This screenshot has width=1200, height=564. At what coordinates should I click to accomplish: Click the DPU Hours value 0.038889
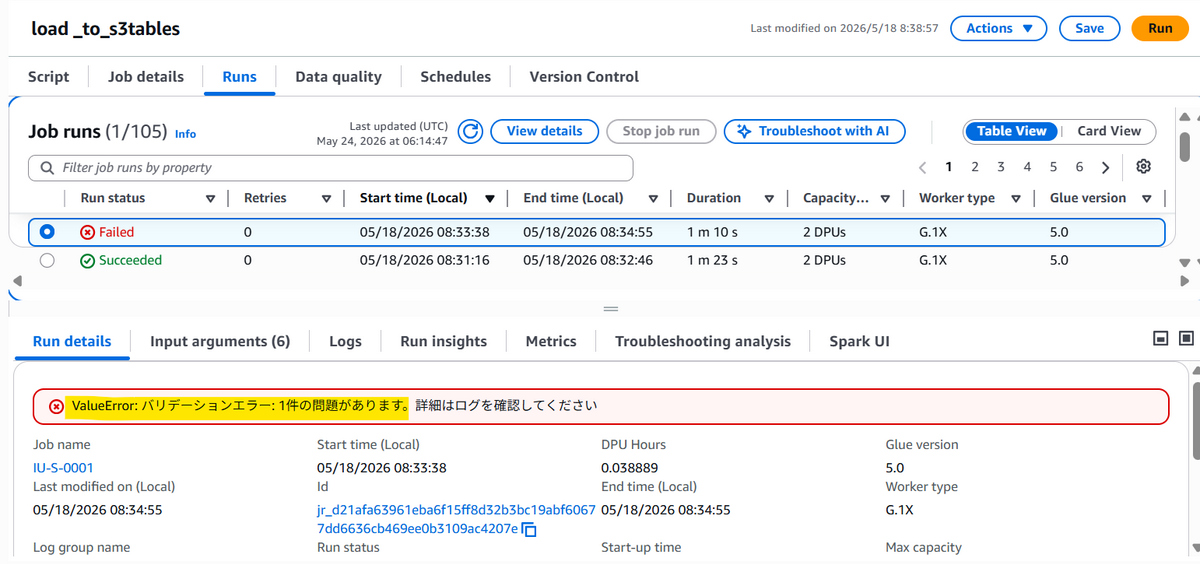pos(630,467)
